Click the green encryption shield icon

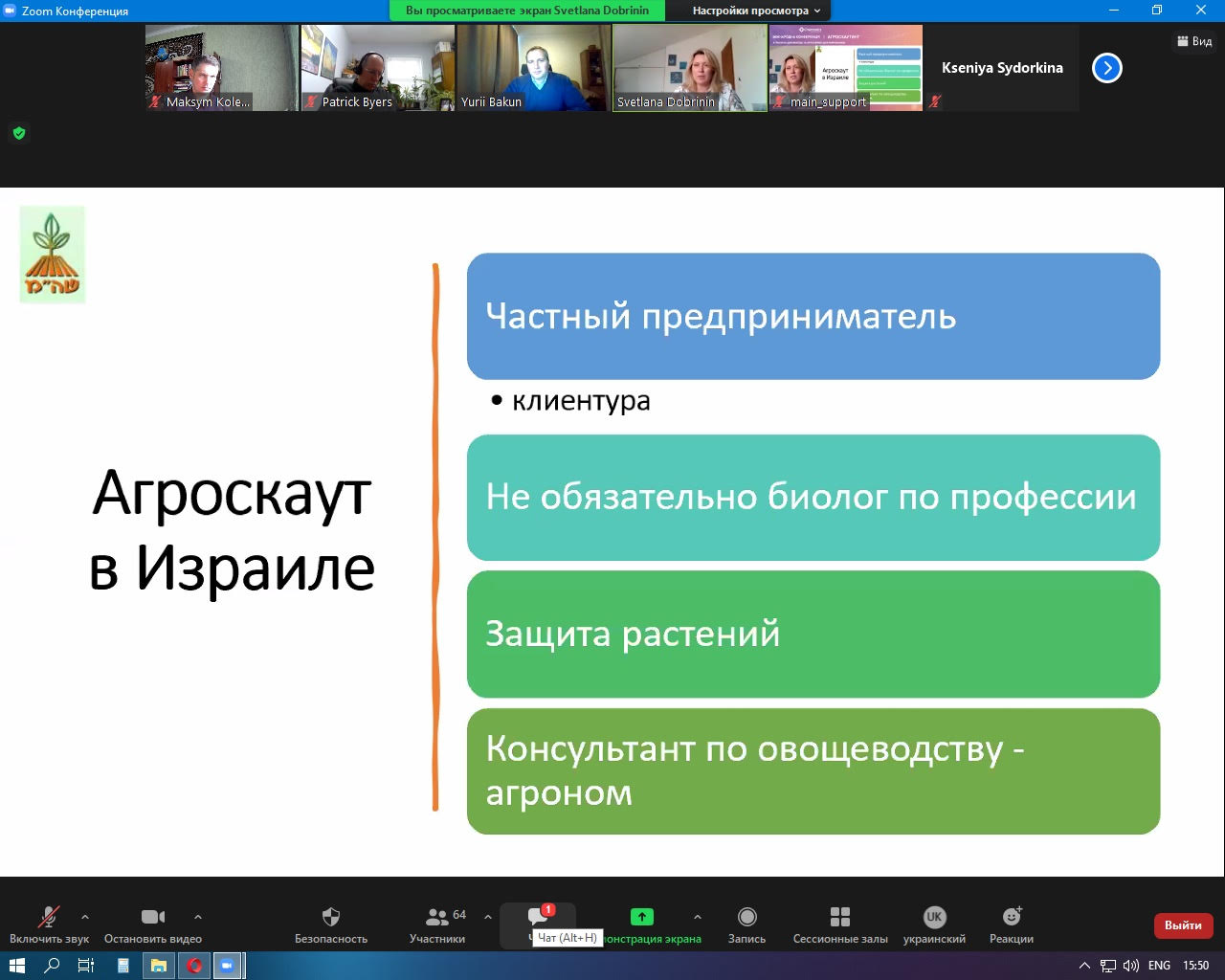[x=19, y=133]
